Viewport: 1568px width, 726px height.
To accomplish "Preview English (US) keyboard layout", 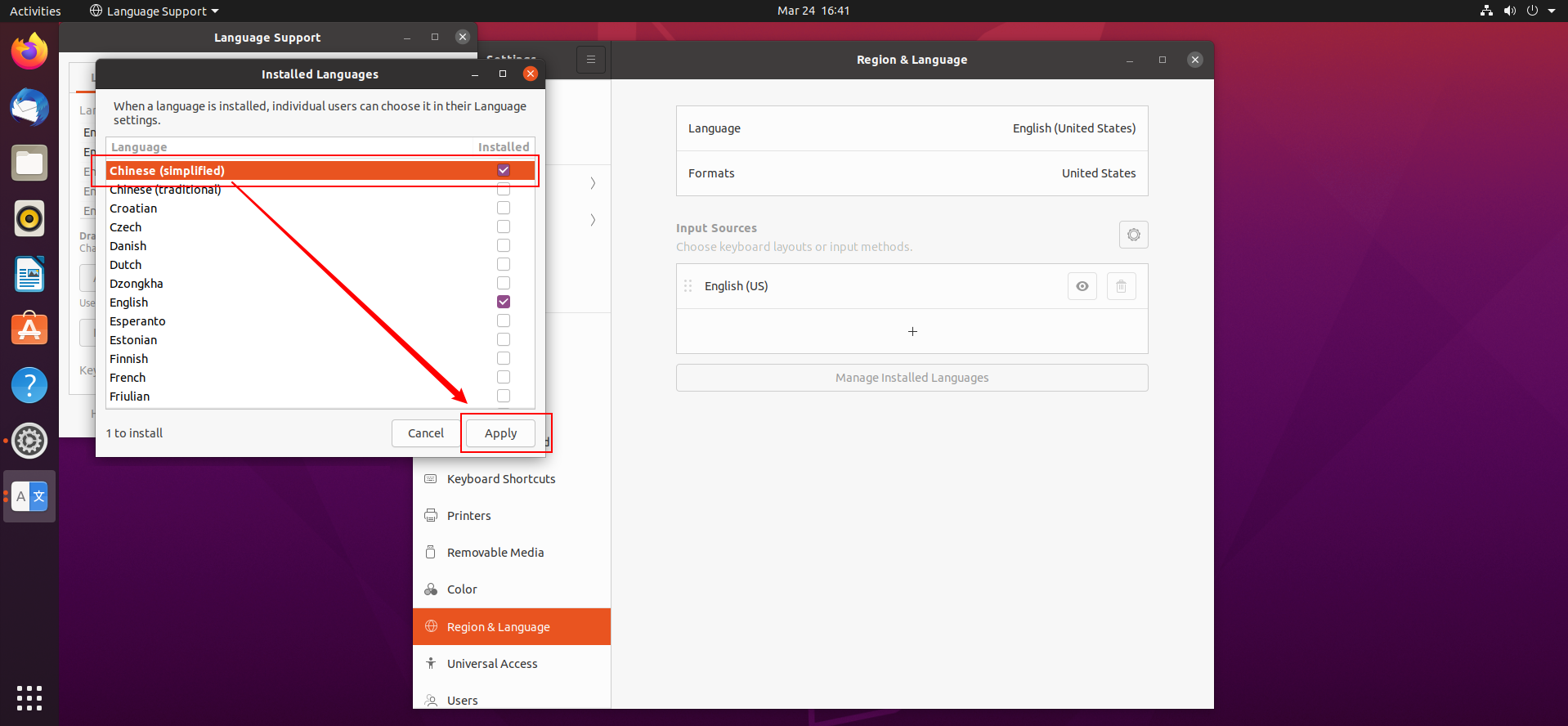I will click(x=1082, y=286).
